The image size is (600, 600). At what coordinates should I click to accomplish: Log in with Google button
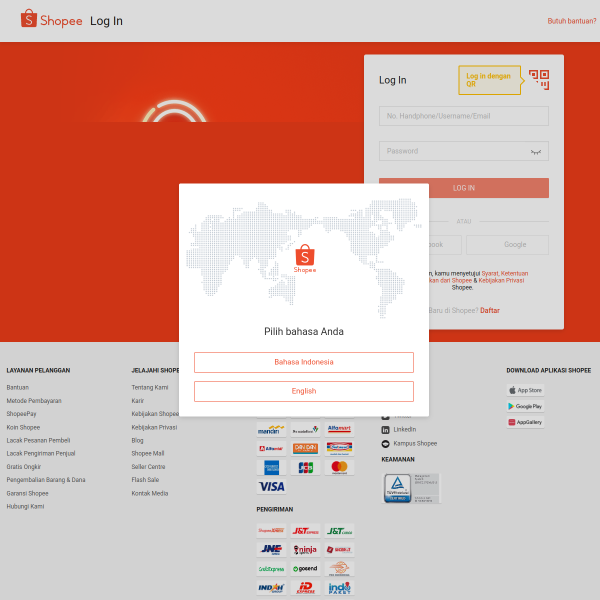(507, 245)
